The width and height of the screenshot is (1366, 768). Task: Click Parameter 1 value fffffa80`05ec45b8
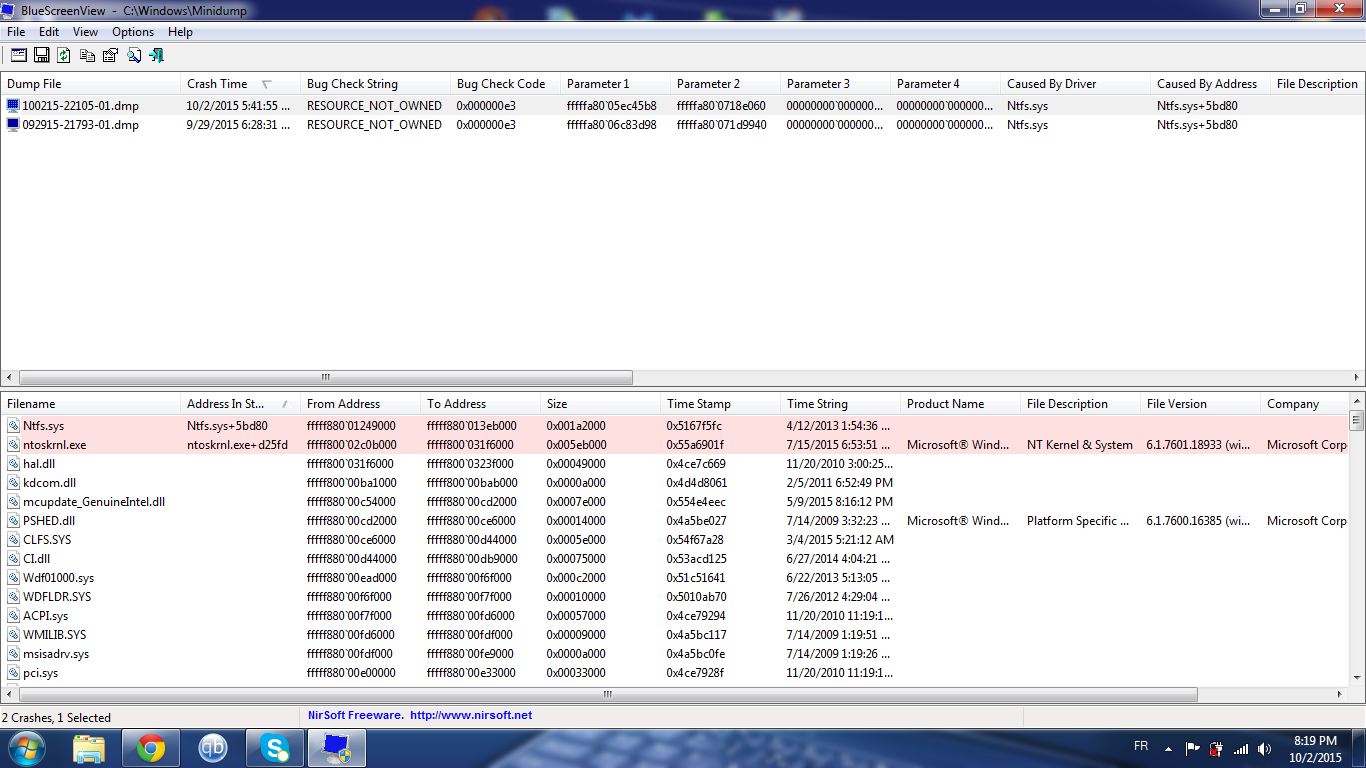(x=612, y=105)
